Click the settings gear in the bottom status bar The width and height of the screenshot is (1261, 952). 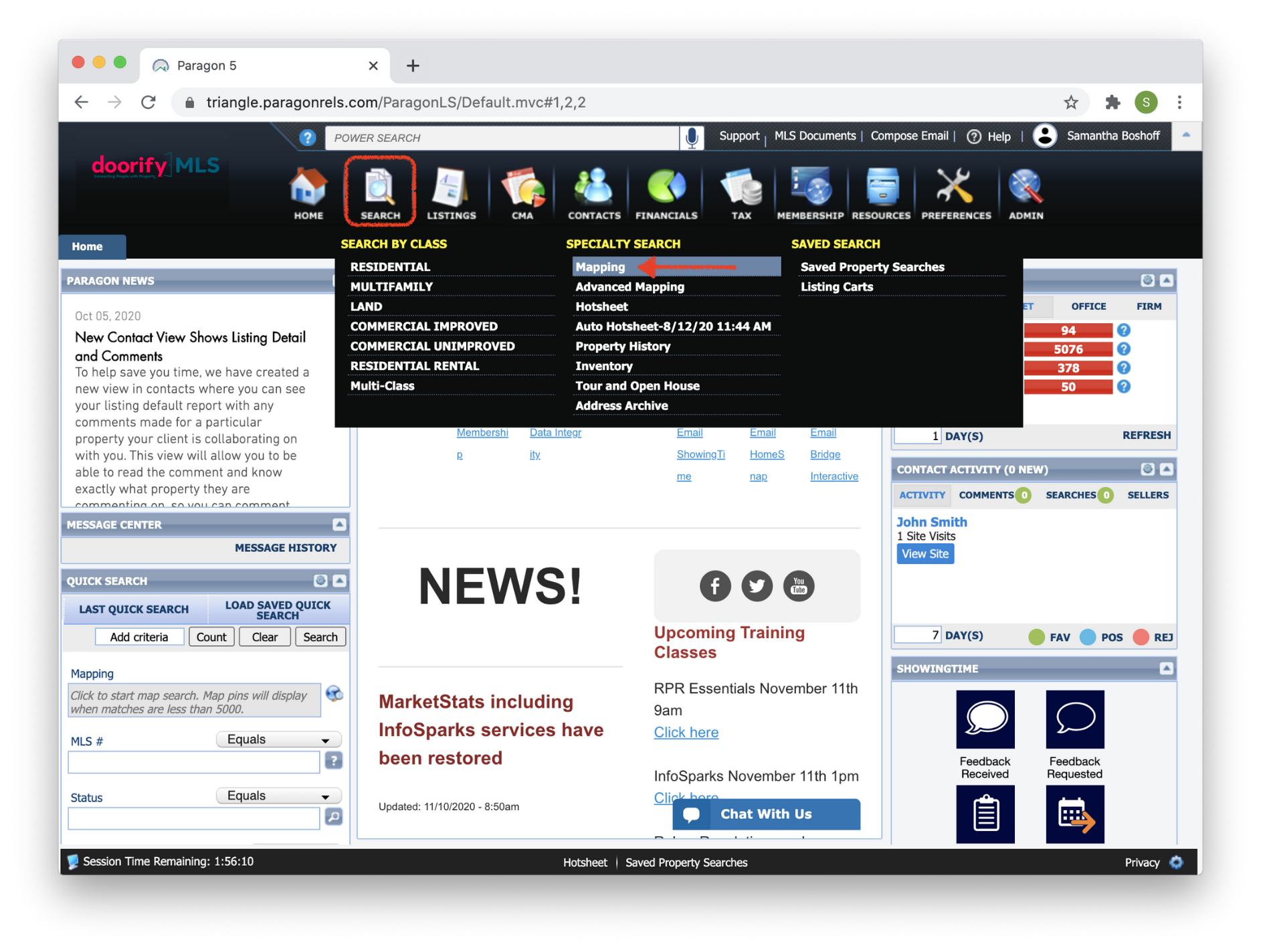pyautogui.click(x=1176, y=862)
